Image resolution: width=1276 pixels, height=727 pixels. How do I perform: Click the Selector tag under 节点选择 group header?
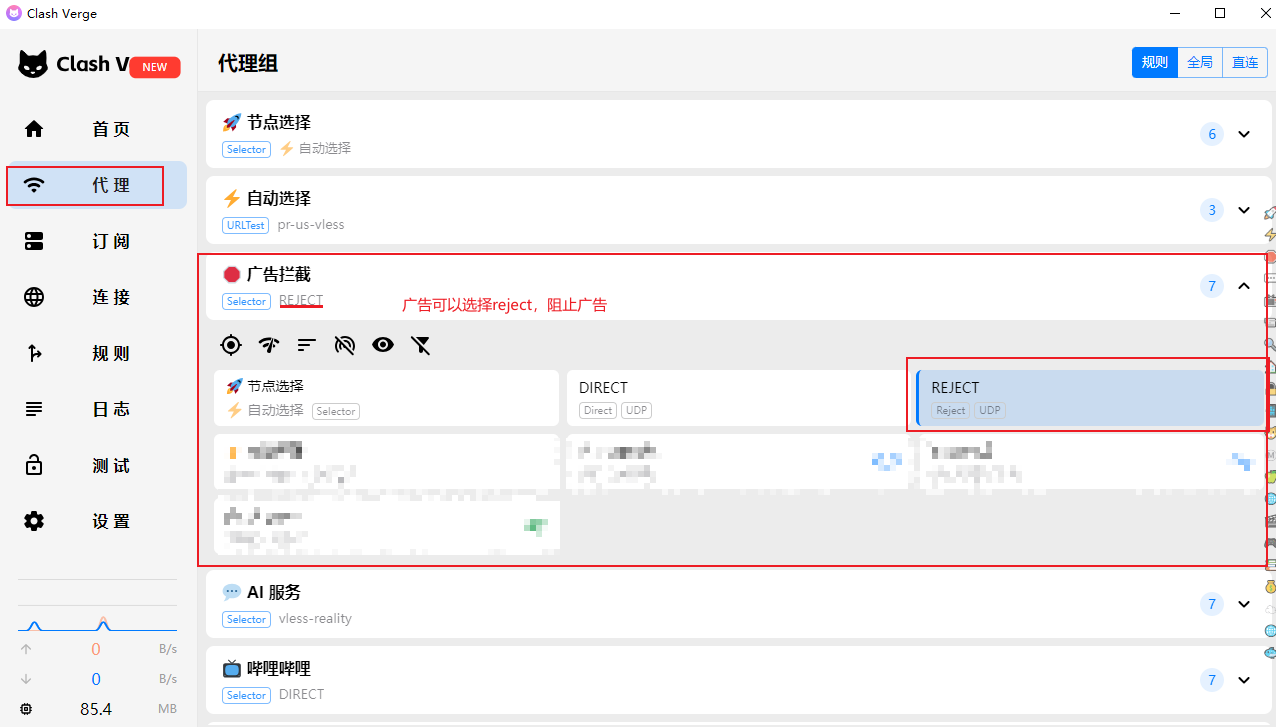click(x=246, y=149)
